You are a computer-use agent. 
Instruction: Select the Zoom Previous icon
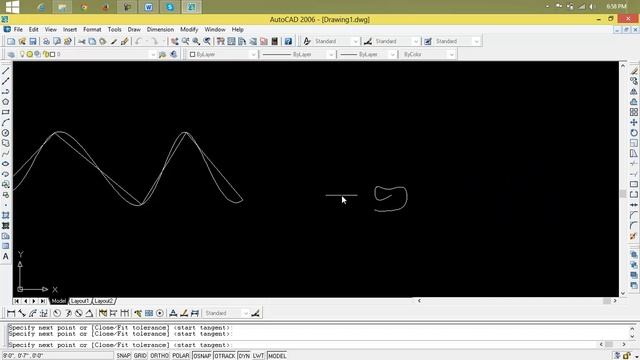tap(207, 41)
